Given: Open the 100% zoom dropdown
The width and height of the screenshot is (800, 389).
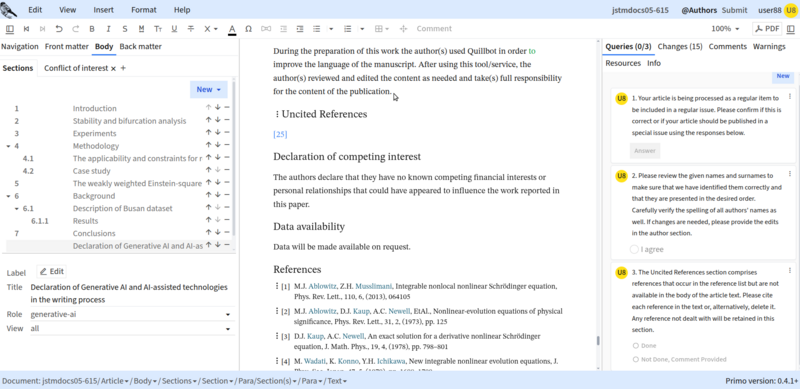Looking at the screenshot, I should tap(726, 29).
